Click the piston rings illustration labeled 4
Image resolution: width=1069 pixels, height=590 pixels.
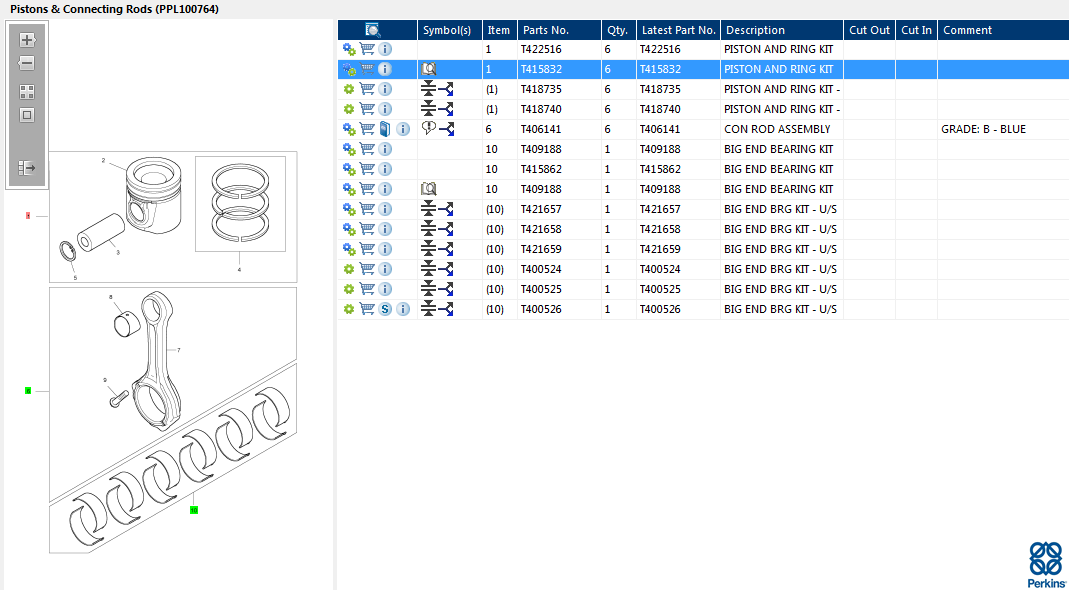tap(240, 207)
